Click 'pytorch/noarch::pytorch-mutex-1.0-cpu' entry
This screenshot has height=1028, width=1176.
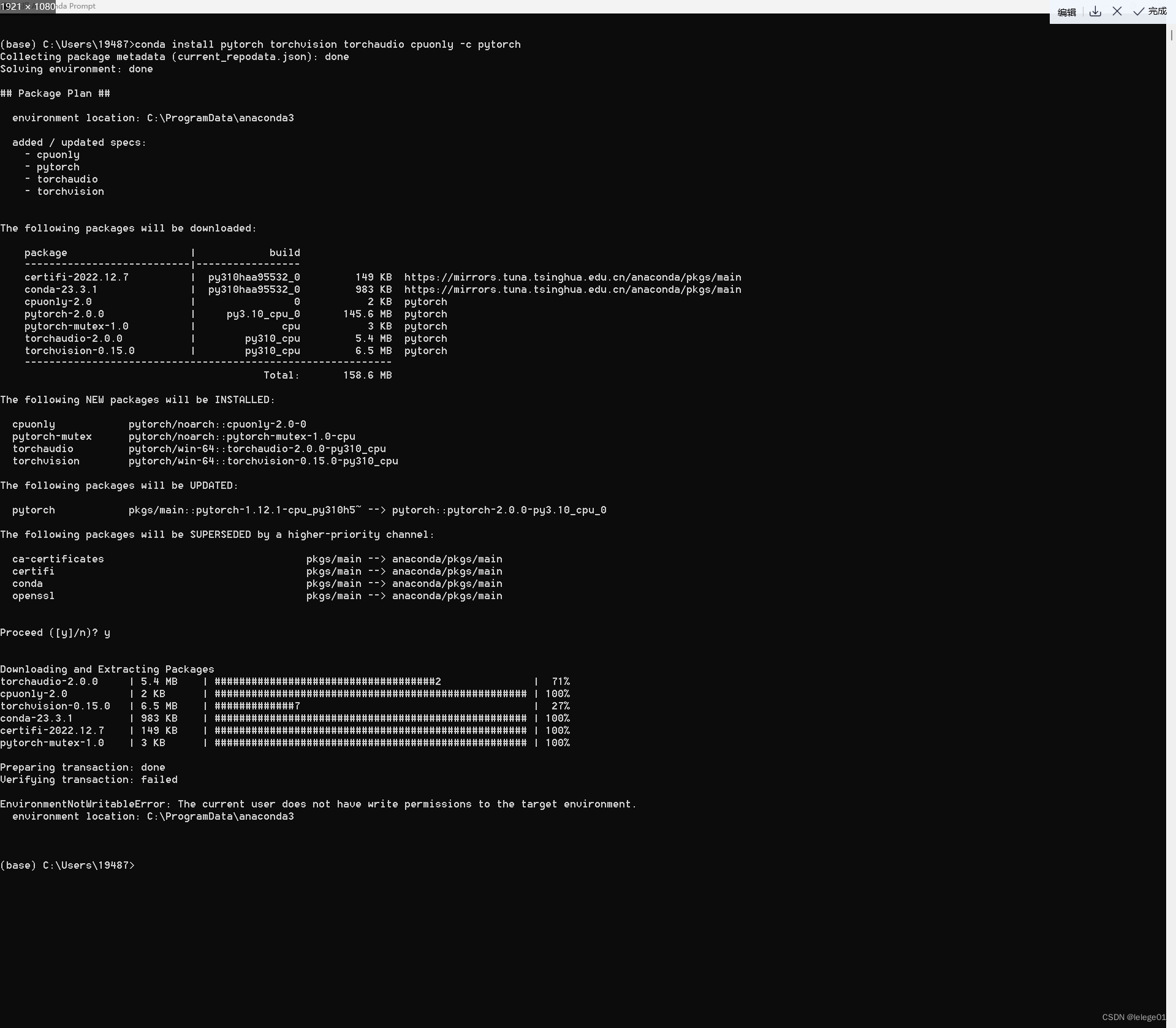coord(242,436)
